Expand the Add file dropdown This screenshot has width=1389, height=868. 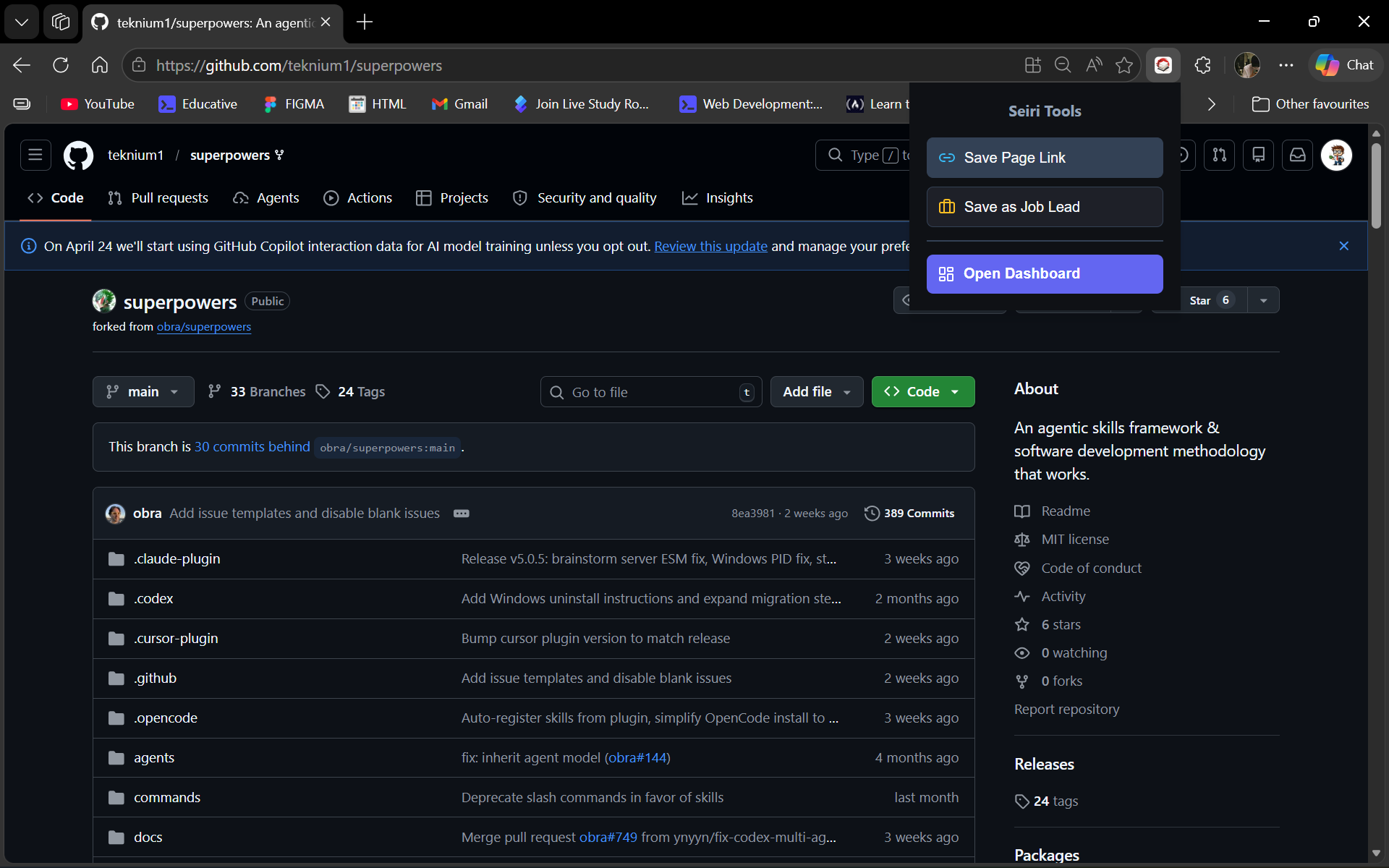click(816, 391)
